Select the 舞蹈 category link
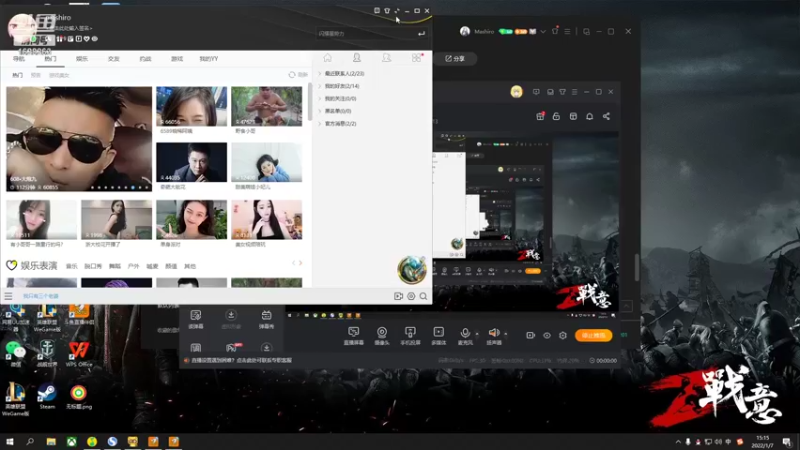 pyautogui.click(x=115, y=266)
